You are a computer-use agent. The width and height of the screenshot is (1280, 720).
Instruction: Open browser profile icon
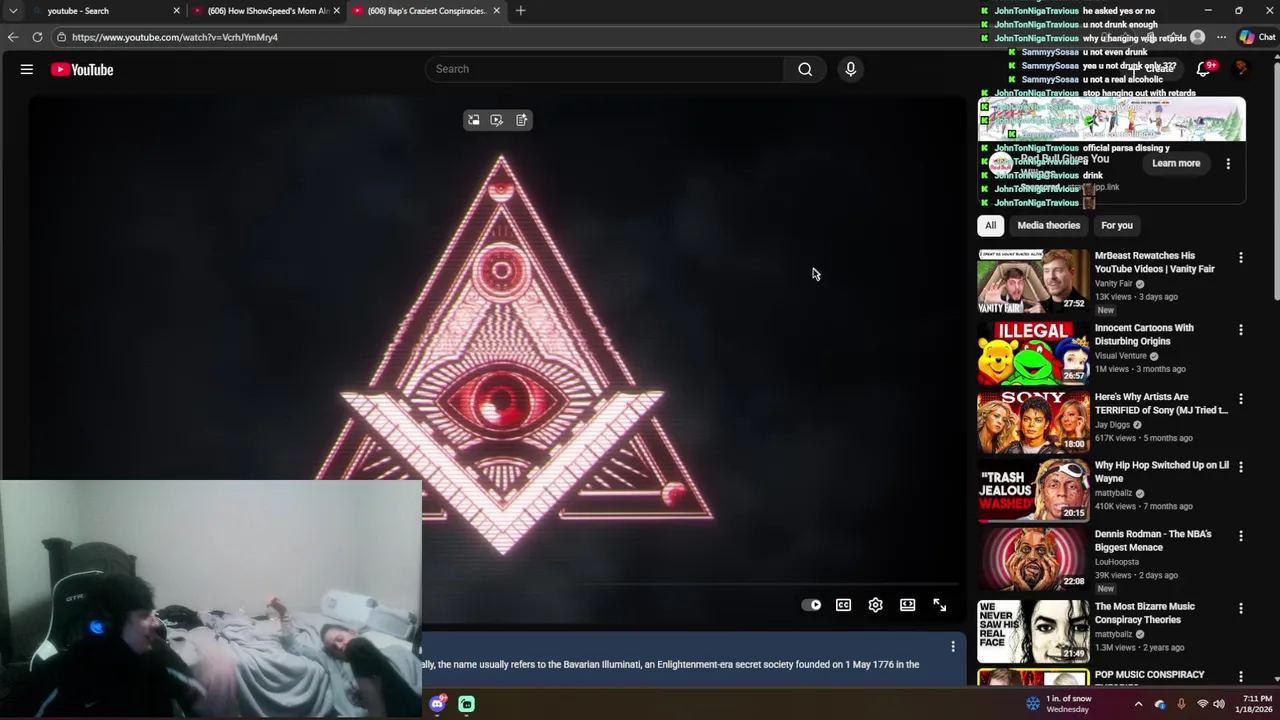[1197, 37]
